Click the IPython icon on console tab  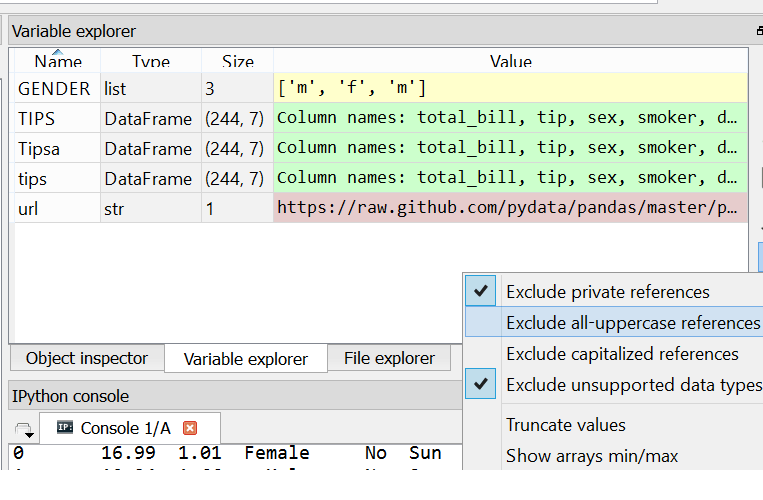coord(65,428)
